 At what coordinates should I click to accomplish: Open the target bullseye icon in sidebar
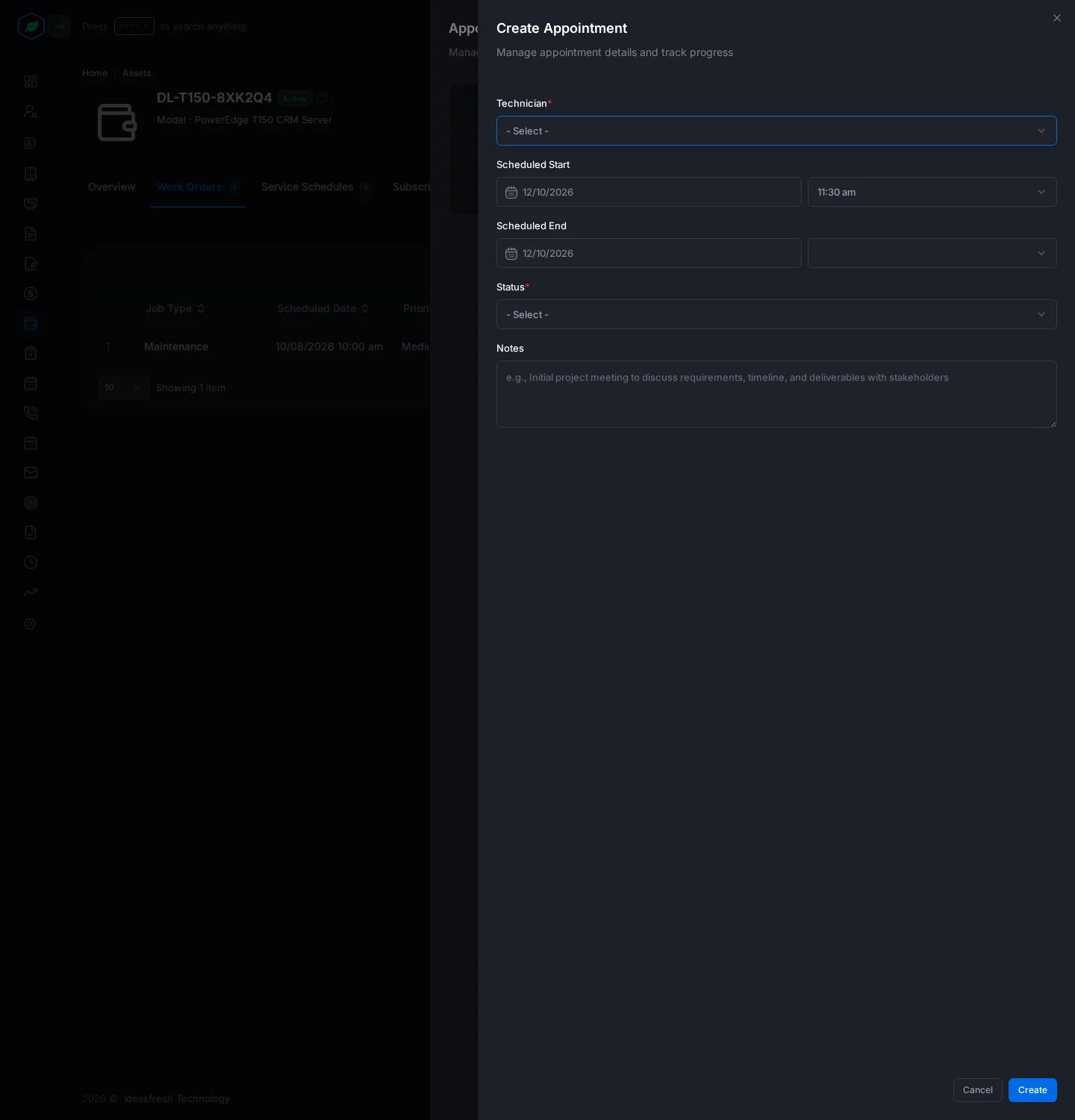(31, 503)
